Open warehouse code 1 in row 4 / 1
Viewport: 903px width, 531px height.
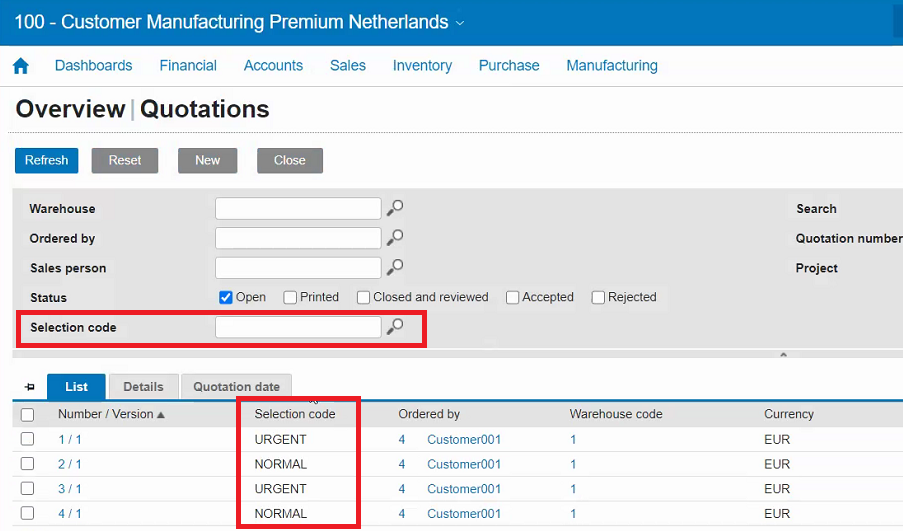573,514
